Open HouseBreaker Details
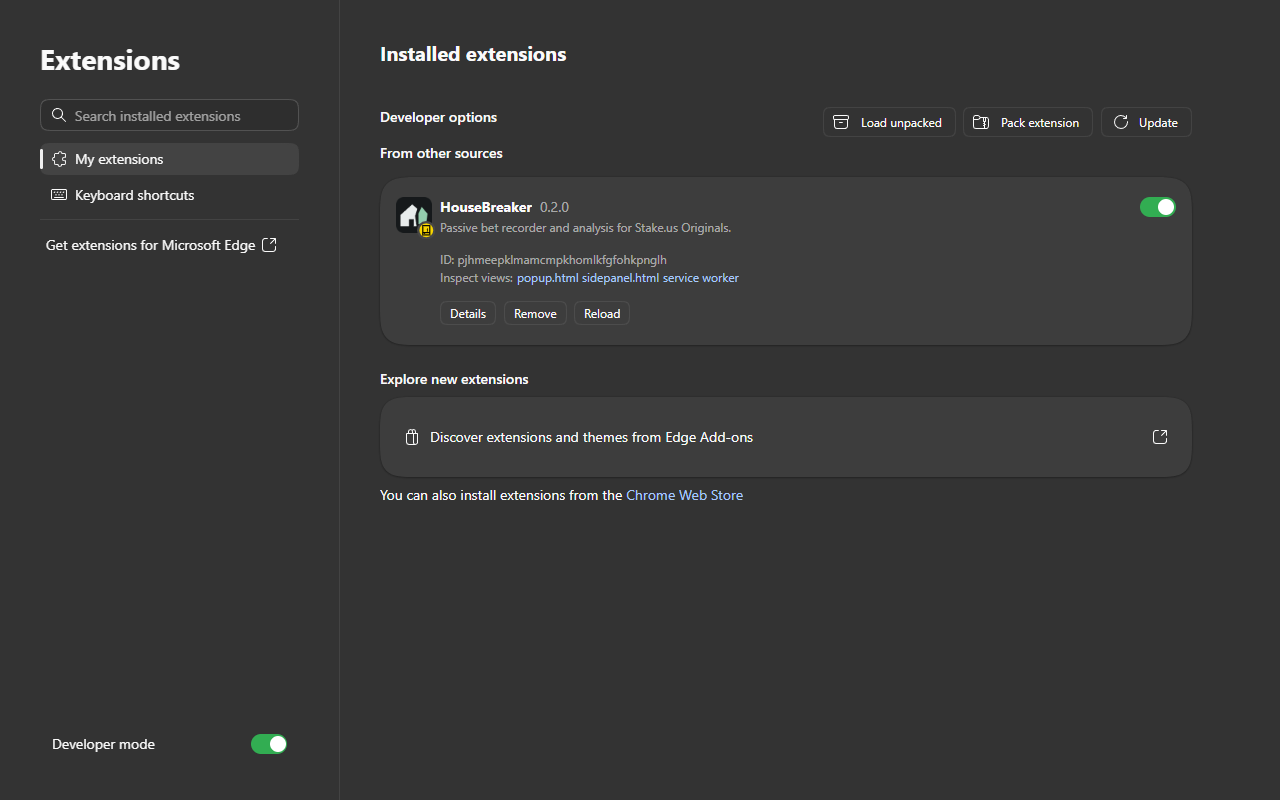The image size is (1280, 800). [468, 313]
